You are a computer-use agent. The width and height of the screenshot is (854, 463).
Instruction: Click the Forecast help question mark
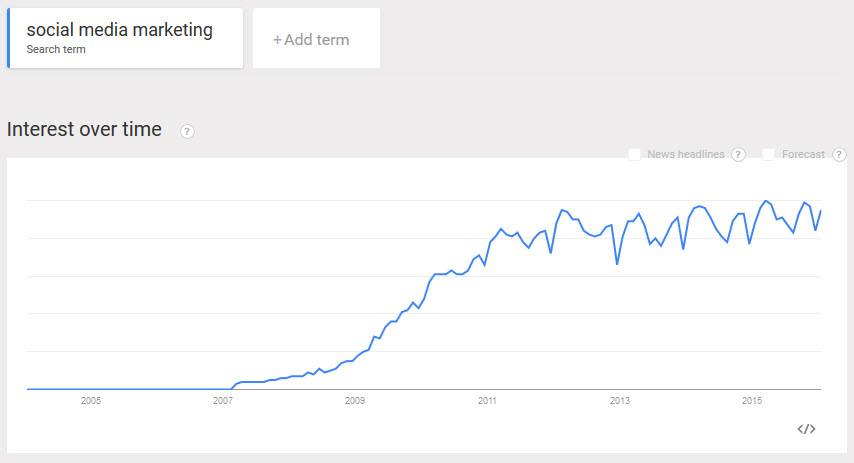click(839, 155)
